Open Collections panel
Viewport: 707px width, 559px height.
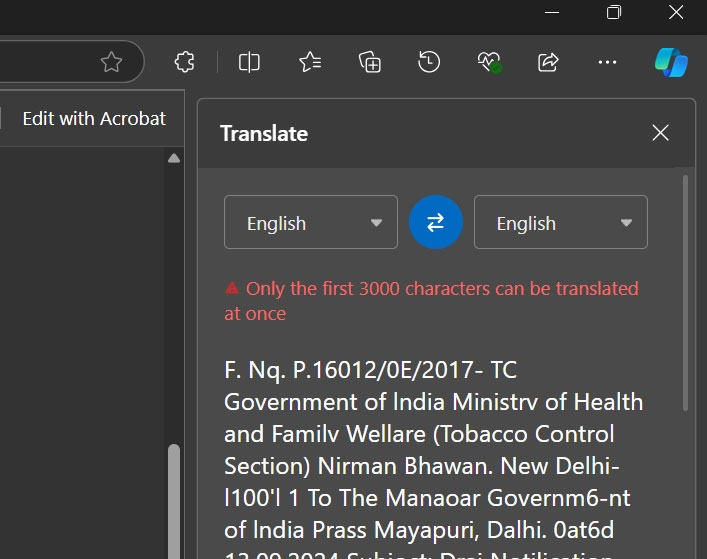click(x=370, y=62)
